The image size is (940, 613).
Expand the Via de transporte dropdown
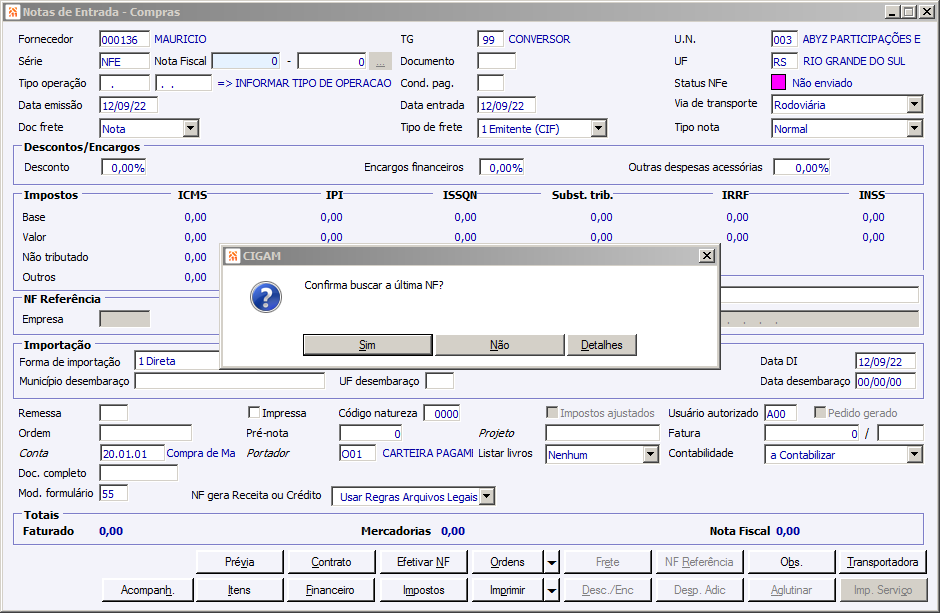click(x=914, y=105)
